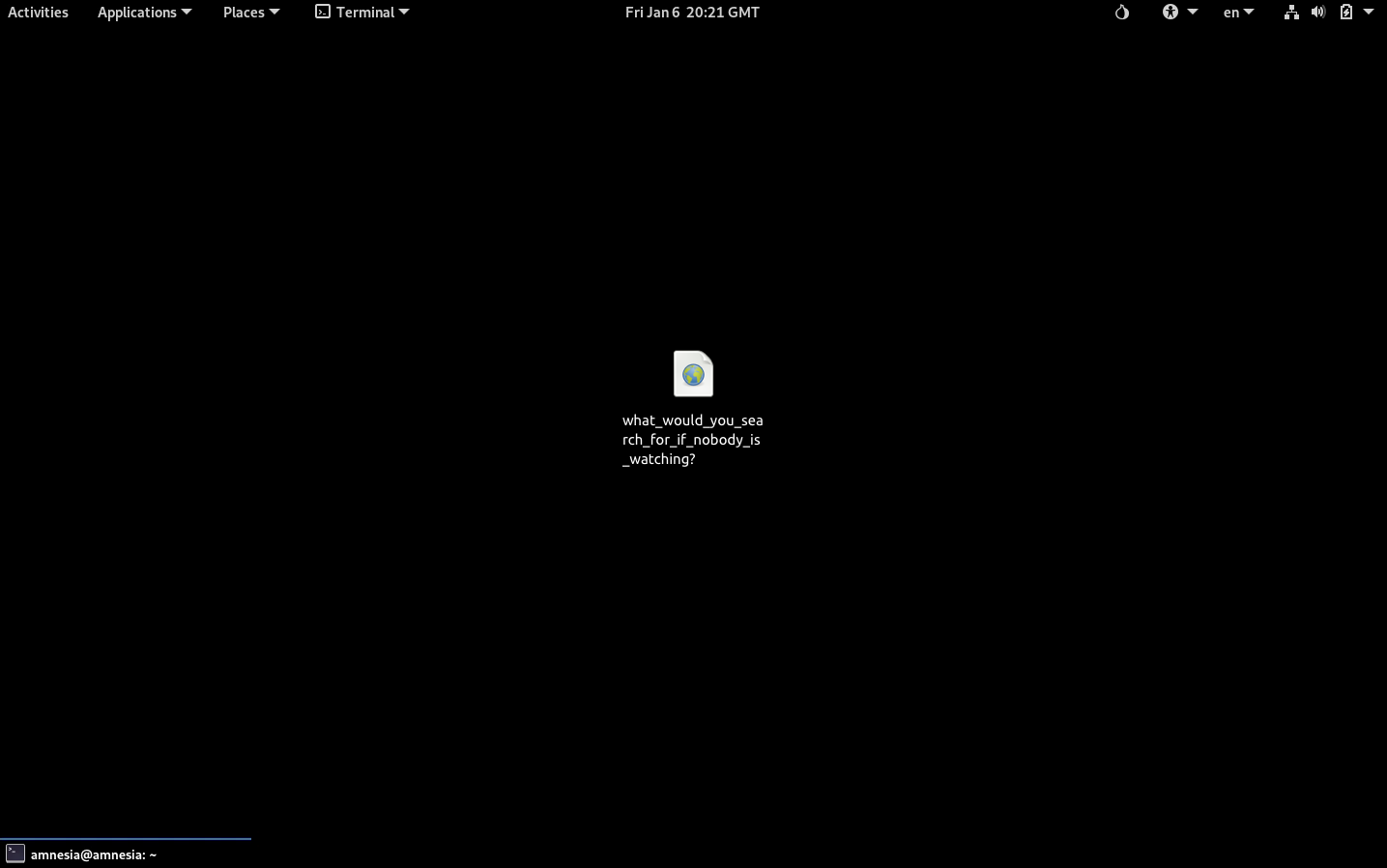Open the Tor onion status icon
Image resolution: width=1387 pixels, height=868 pixels.
click(1121, 13)
